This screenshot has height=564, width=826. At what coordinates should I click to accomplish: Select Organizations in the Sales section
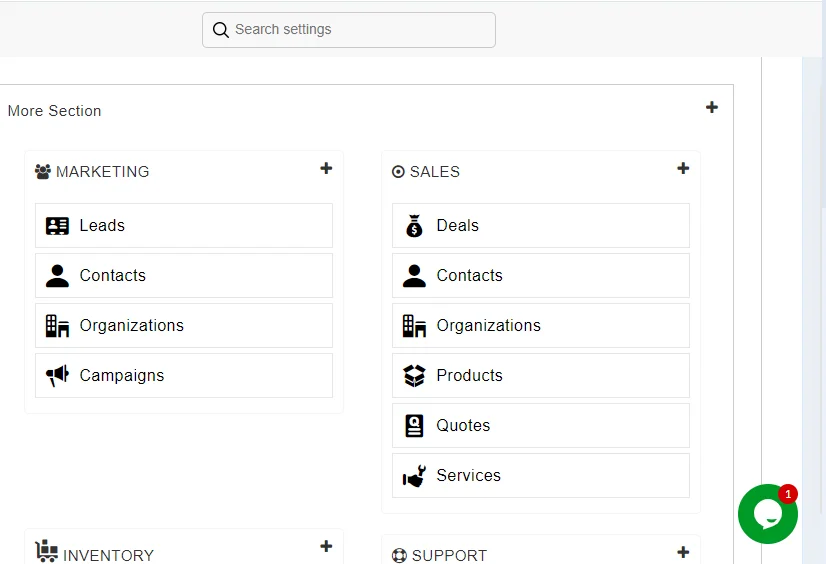(489, 326)
